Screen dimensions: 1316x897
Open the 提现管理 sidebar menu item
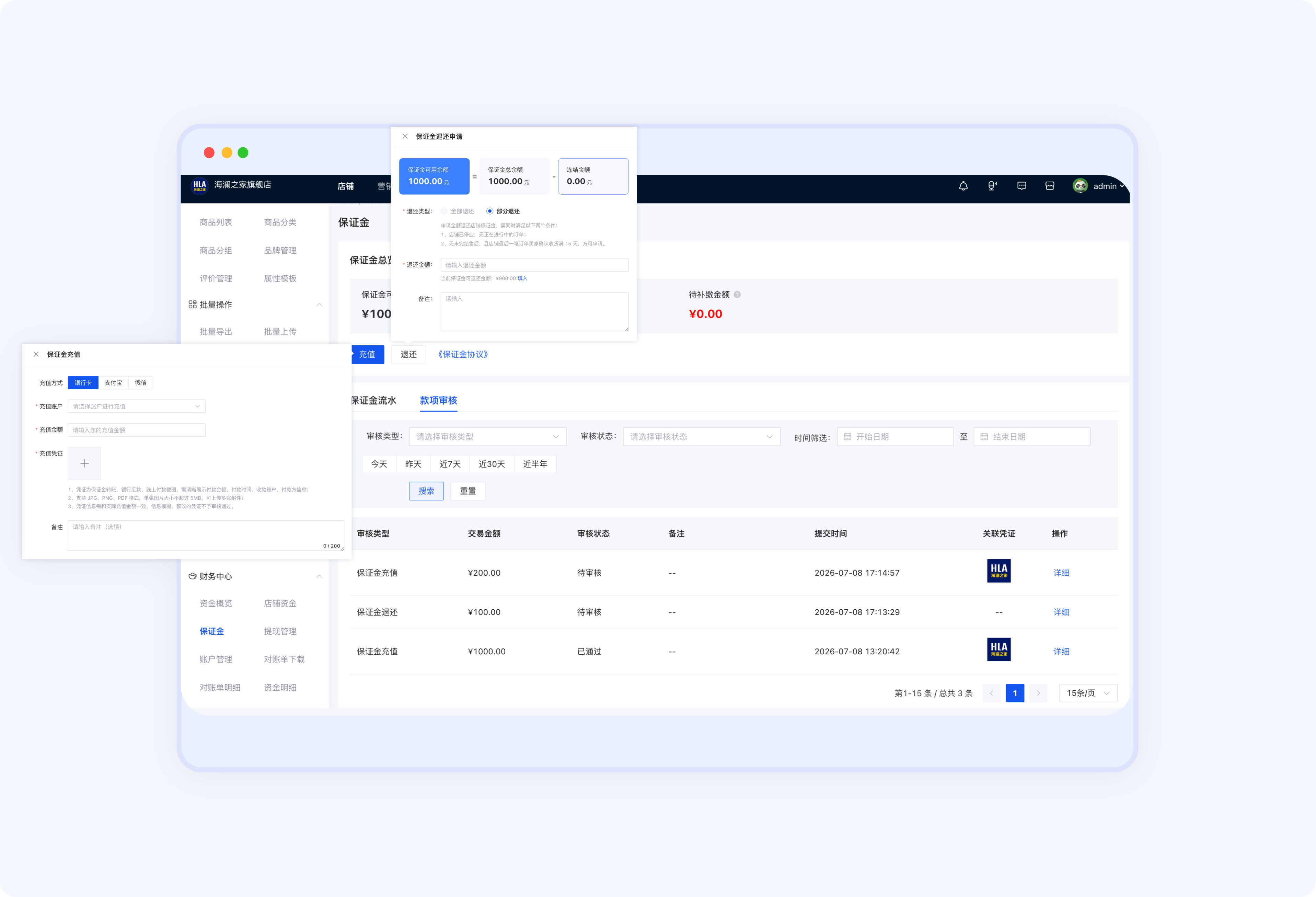(x=280, y=631)
